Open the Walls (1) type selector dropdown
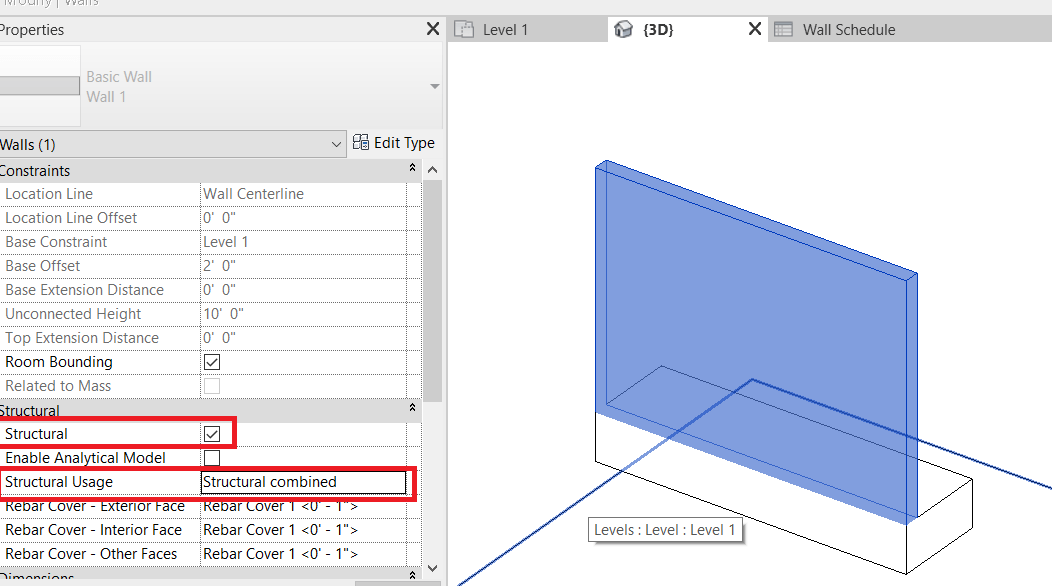 [x=337, y=143]
